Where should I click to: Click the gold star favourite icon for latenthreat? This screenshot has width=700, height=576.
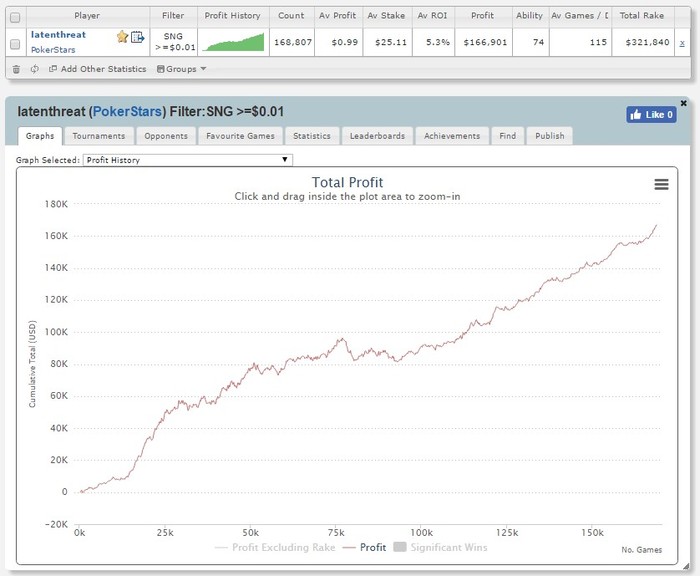[122, 37]
